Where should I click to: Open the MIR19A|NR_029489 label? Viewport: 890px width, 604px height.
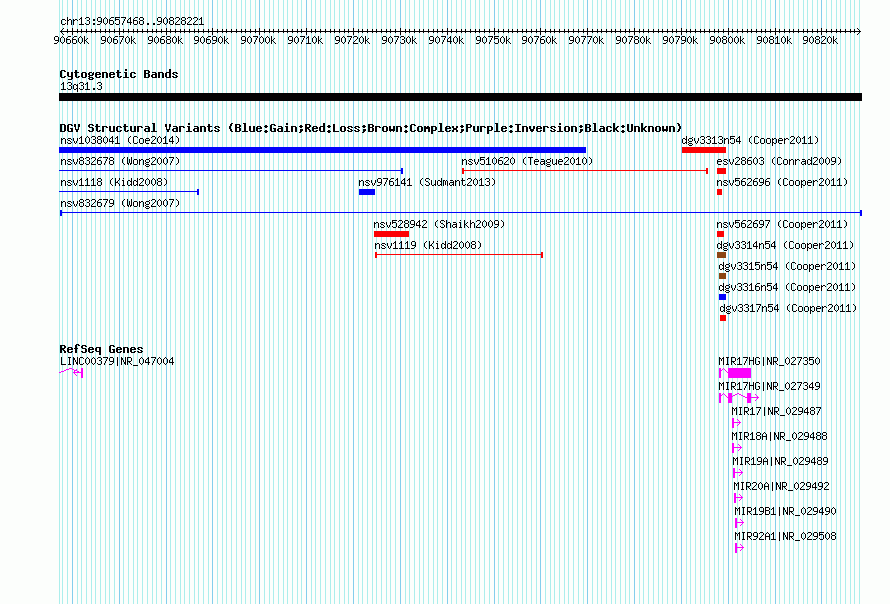(x=780, y=461)
